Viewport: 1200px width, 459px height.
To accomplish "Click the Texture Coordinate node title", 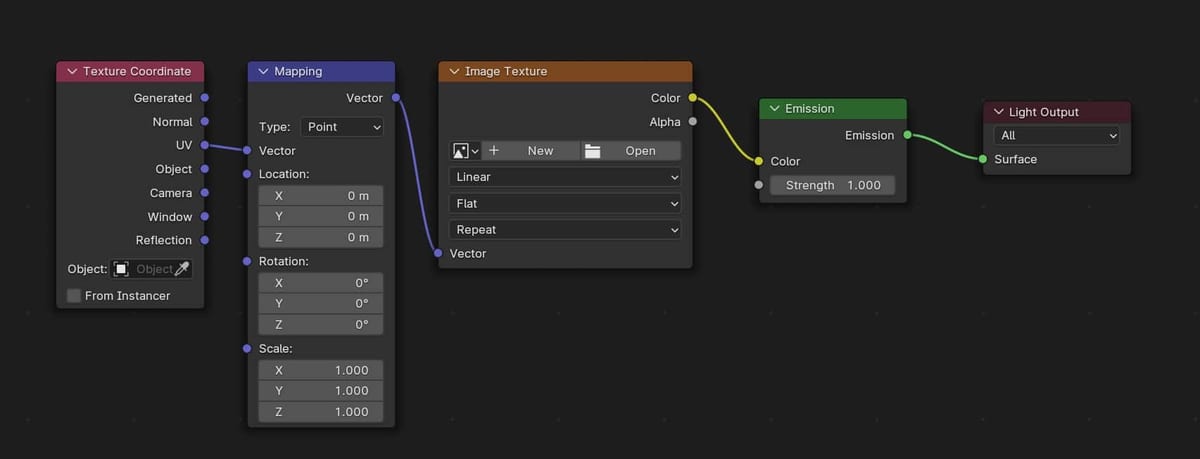I will point(137,72).
